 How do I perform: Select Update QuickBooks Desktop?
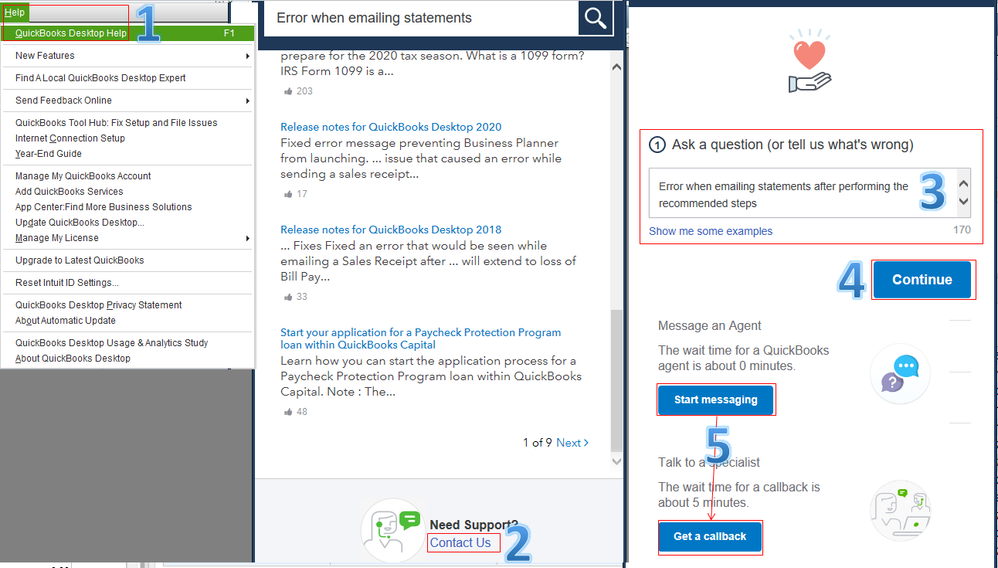click(x=80, y=222)
